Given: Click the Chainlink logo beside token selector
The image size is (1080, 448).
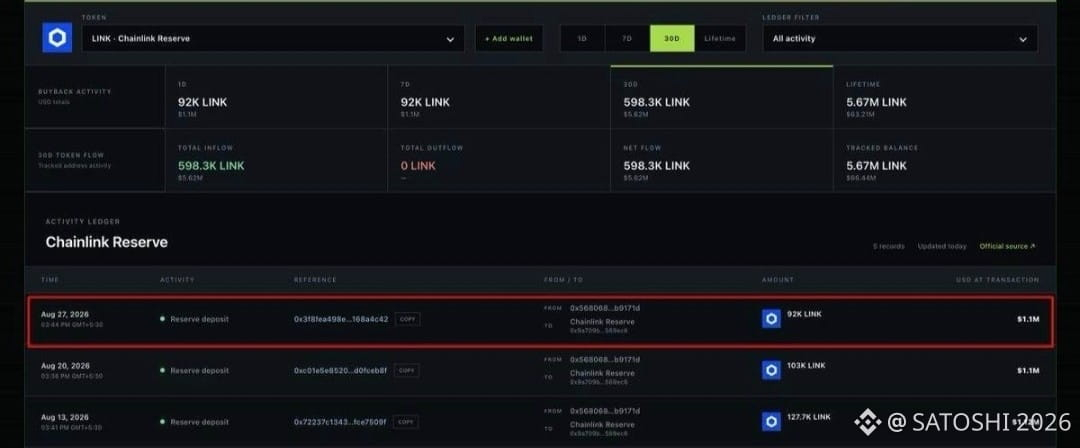Looking at the screenshot, I should 57,38.
